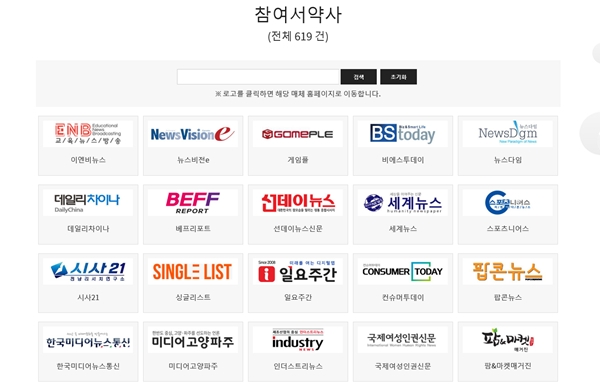Click the NewsVision e logo
Screen dimensions: 600x384
193,133
